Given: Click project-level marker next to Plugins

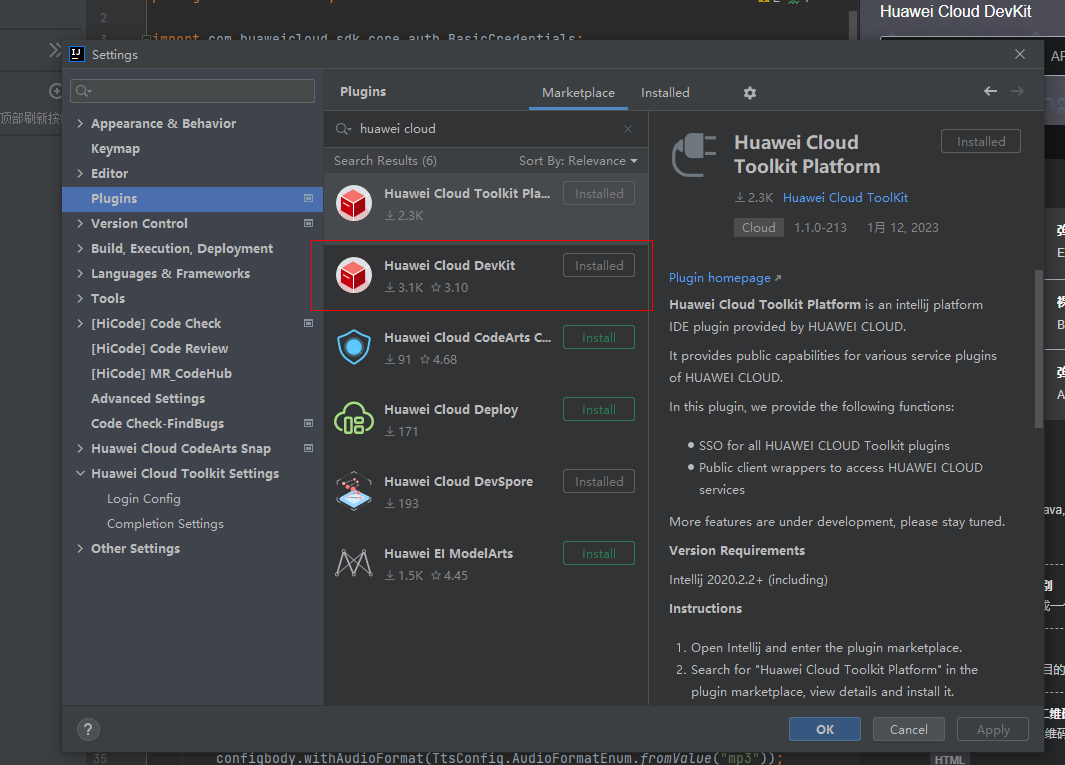Looking at the screenshot, I should [308, 198].
